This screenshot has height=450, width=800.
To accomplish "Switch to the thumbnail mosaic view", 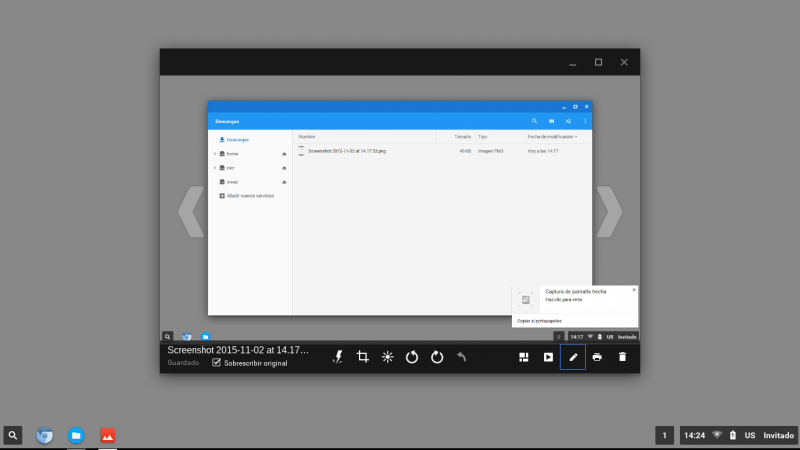I will coord(523,357).
